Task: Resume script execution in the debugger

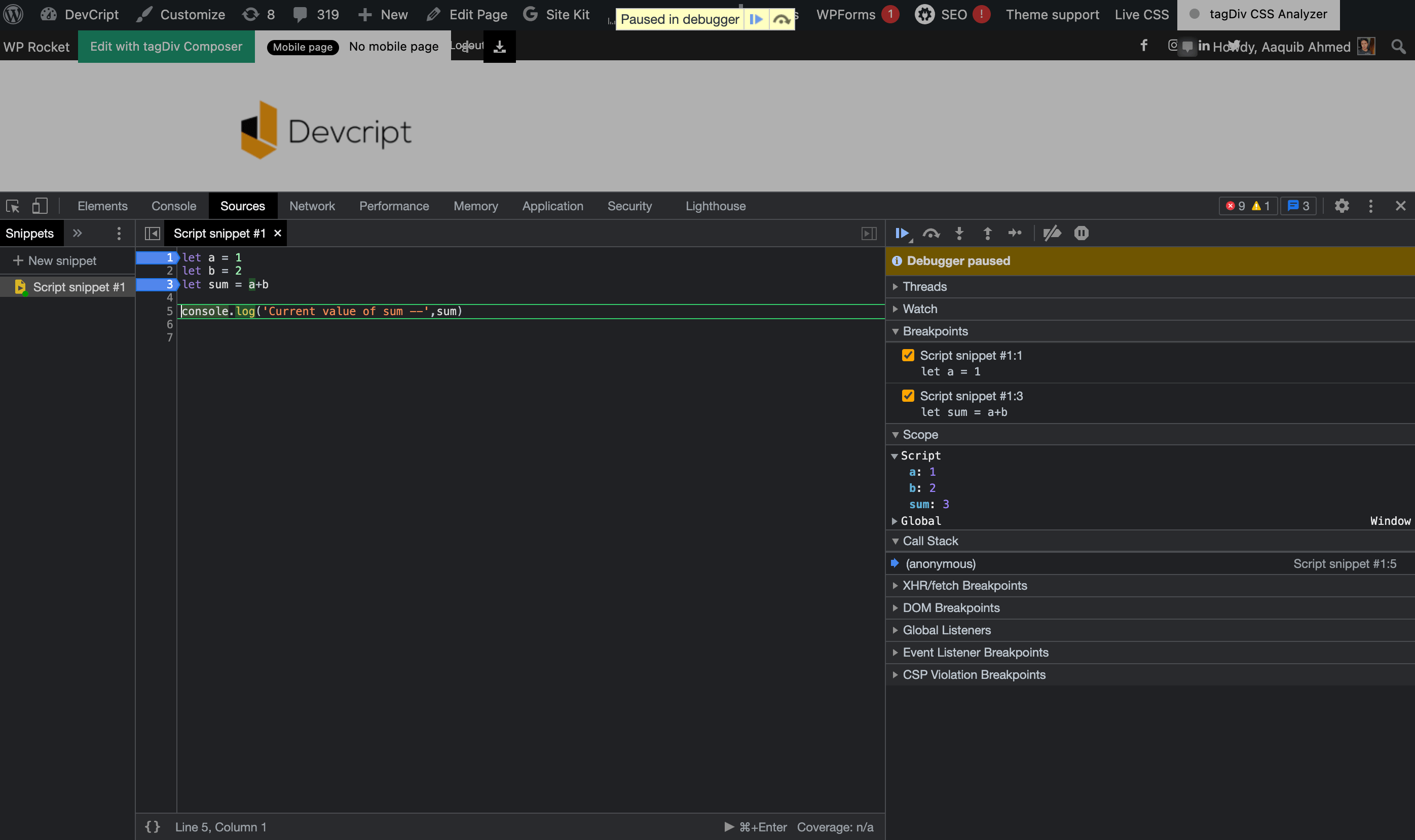Action: click(903, 233)
